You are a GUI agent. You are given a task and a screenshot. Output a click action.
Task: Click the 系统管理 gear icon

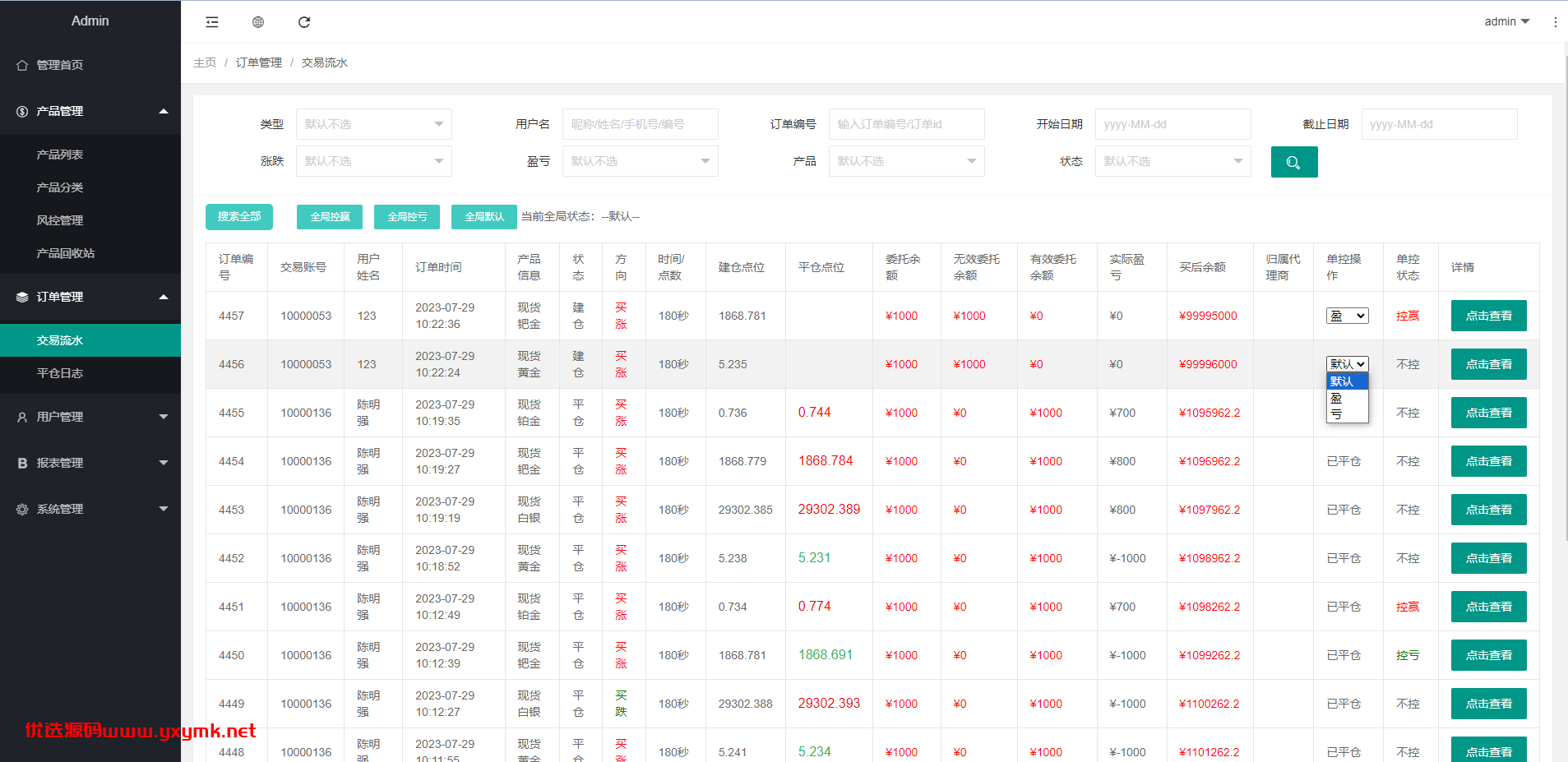tap(22, 509)
